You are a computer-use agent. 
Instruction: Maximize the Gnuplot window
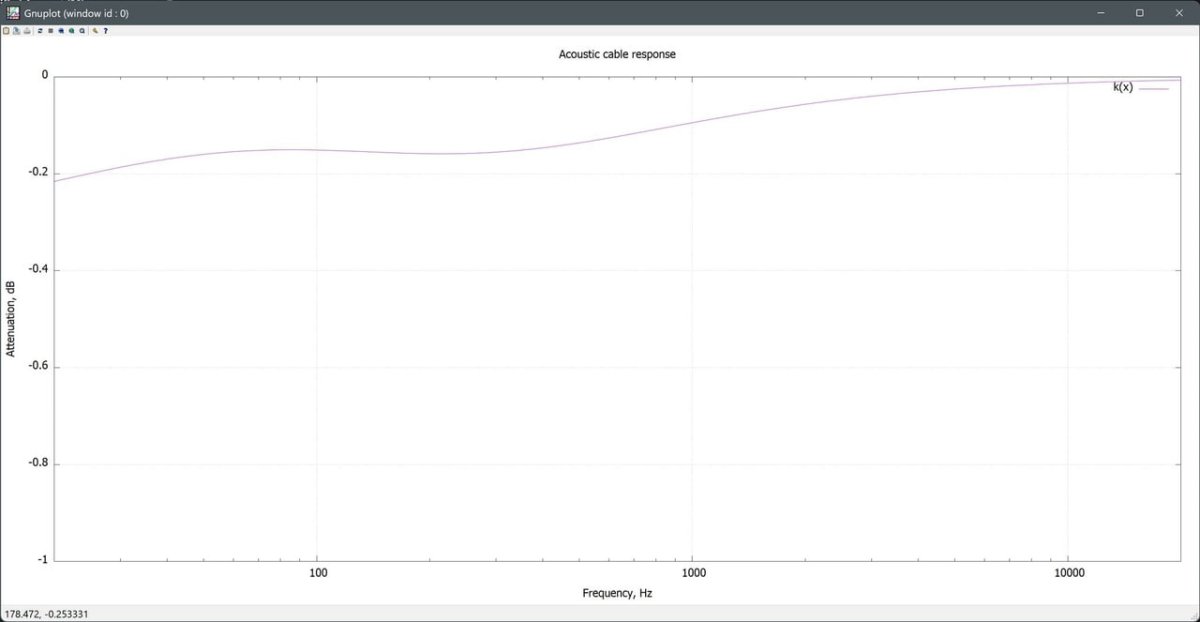[x=1139, y=13]
